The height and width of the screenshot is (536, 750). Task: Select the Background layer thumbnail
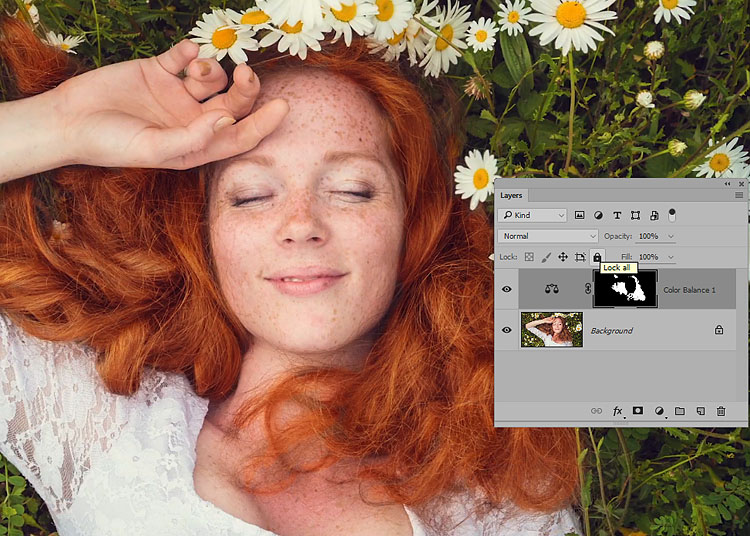(x=551, y=329)
